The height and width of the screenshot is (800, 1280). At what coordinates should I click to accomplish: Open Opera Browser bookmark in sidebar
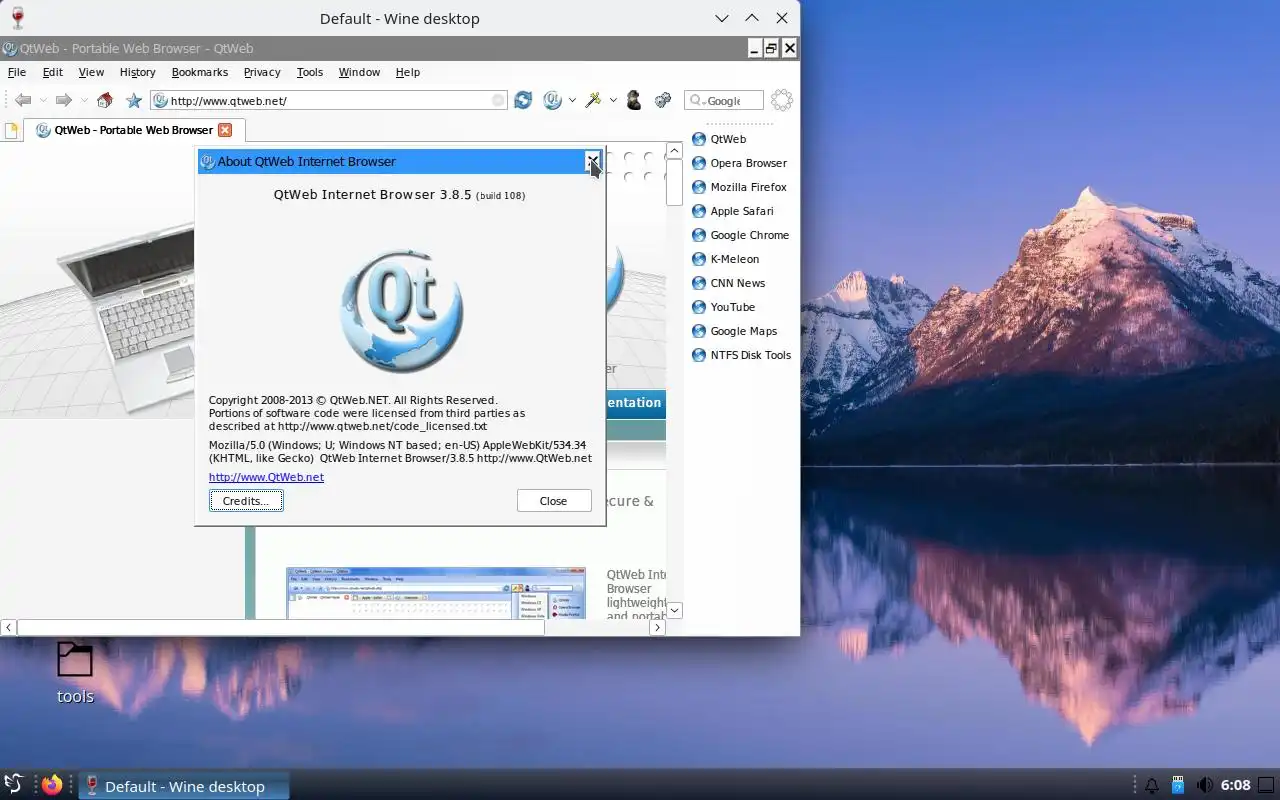pyautogui.click(x=739, y=163)
